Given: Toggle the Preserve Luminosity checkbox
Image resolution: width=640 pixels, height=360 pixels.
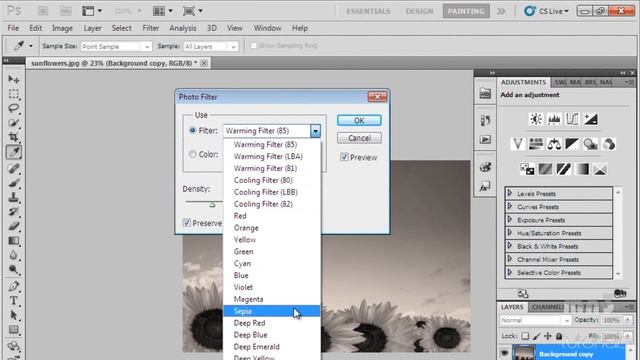Looking at the screenshot, I should click(x=187, y=223).
